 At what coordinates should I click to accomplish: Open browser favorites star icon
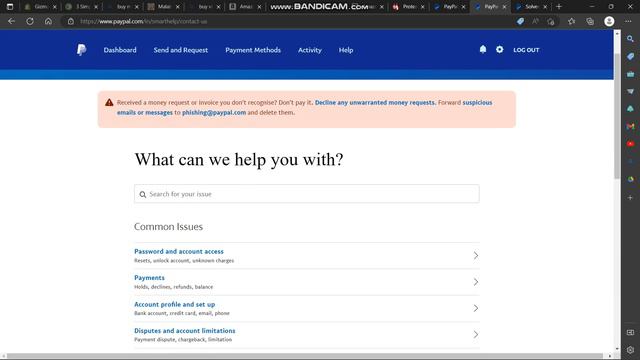click(x=571, y=21)
